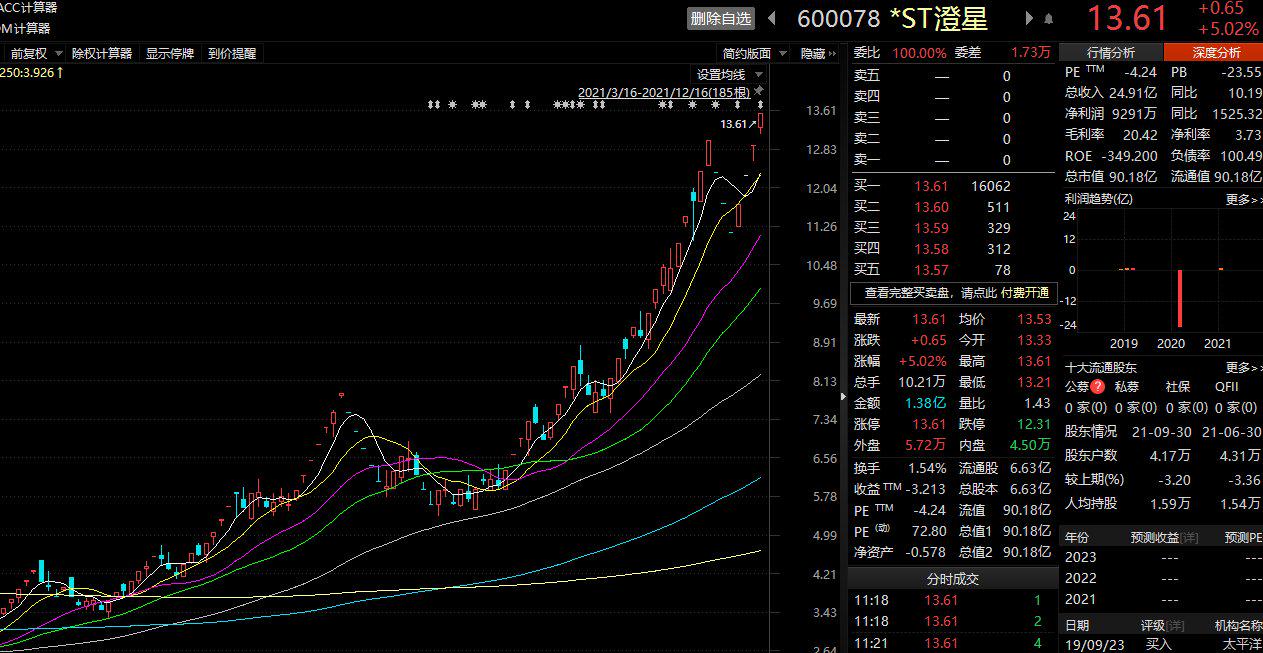Click the pin icon beside date range
1263x653 pixels.
[x=758, y=92]
